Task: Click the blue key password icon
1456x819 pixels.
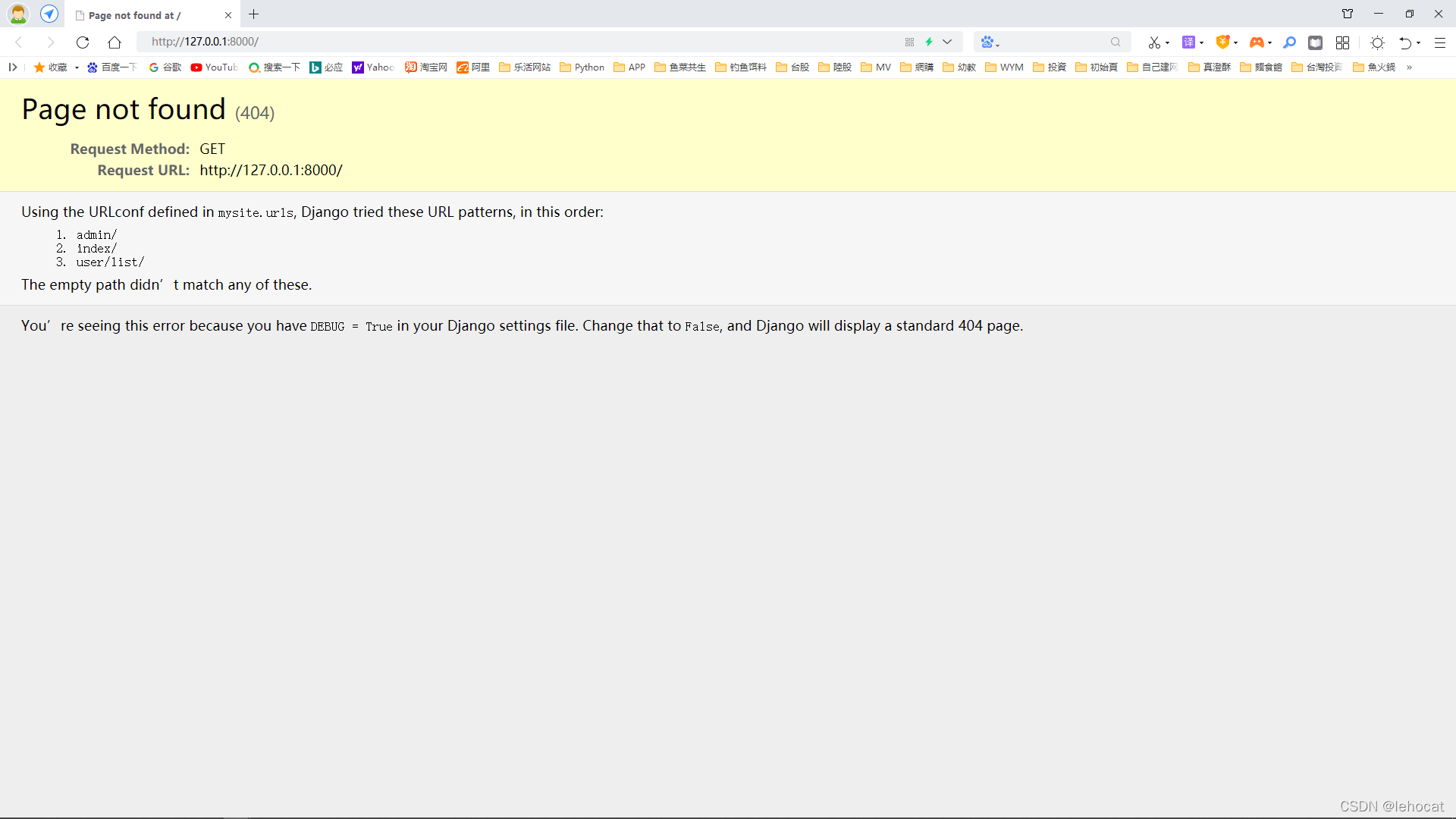Action: pyautogui.click(x=1289, y=42)
